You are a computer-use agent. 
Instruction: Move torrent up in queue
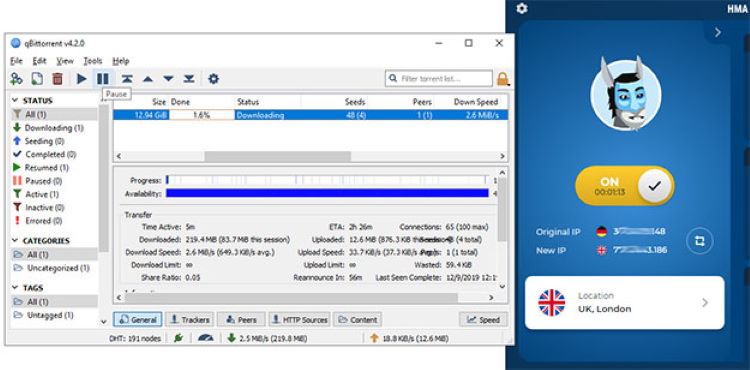[148, 79]
